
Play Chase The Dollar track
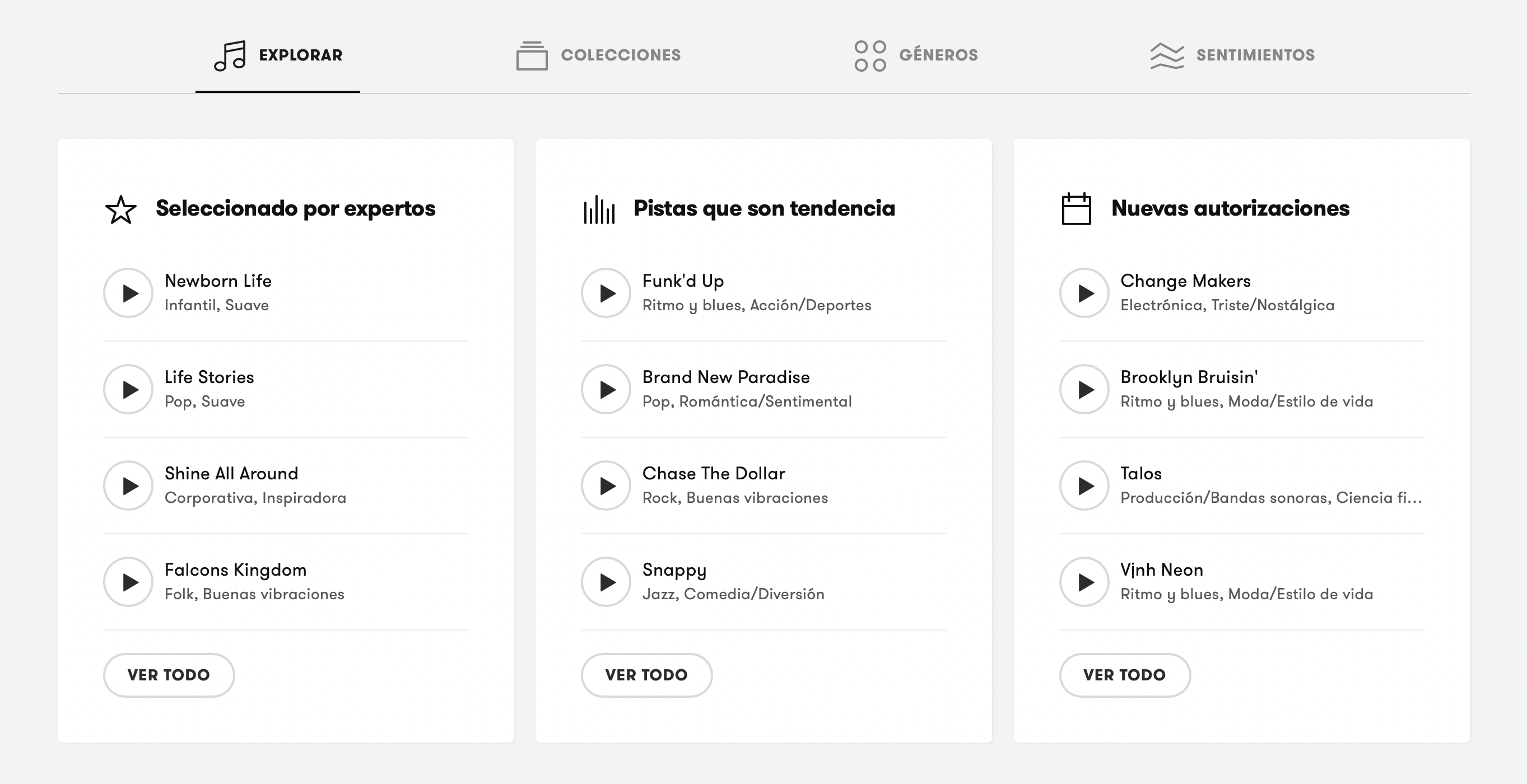(607, 486)
